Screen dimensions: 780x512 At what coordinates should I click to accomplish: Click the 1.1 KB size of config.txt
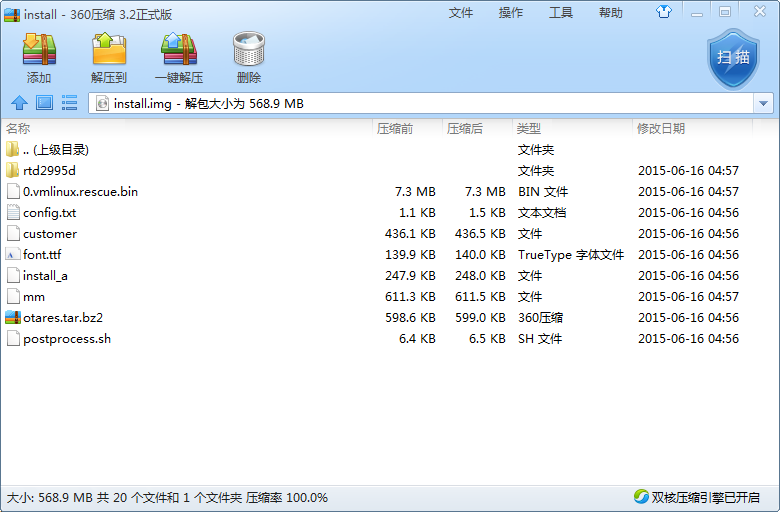click(x=417, y=213)
